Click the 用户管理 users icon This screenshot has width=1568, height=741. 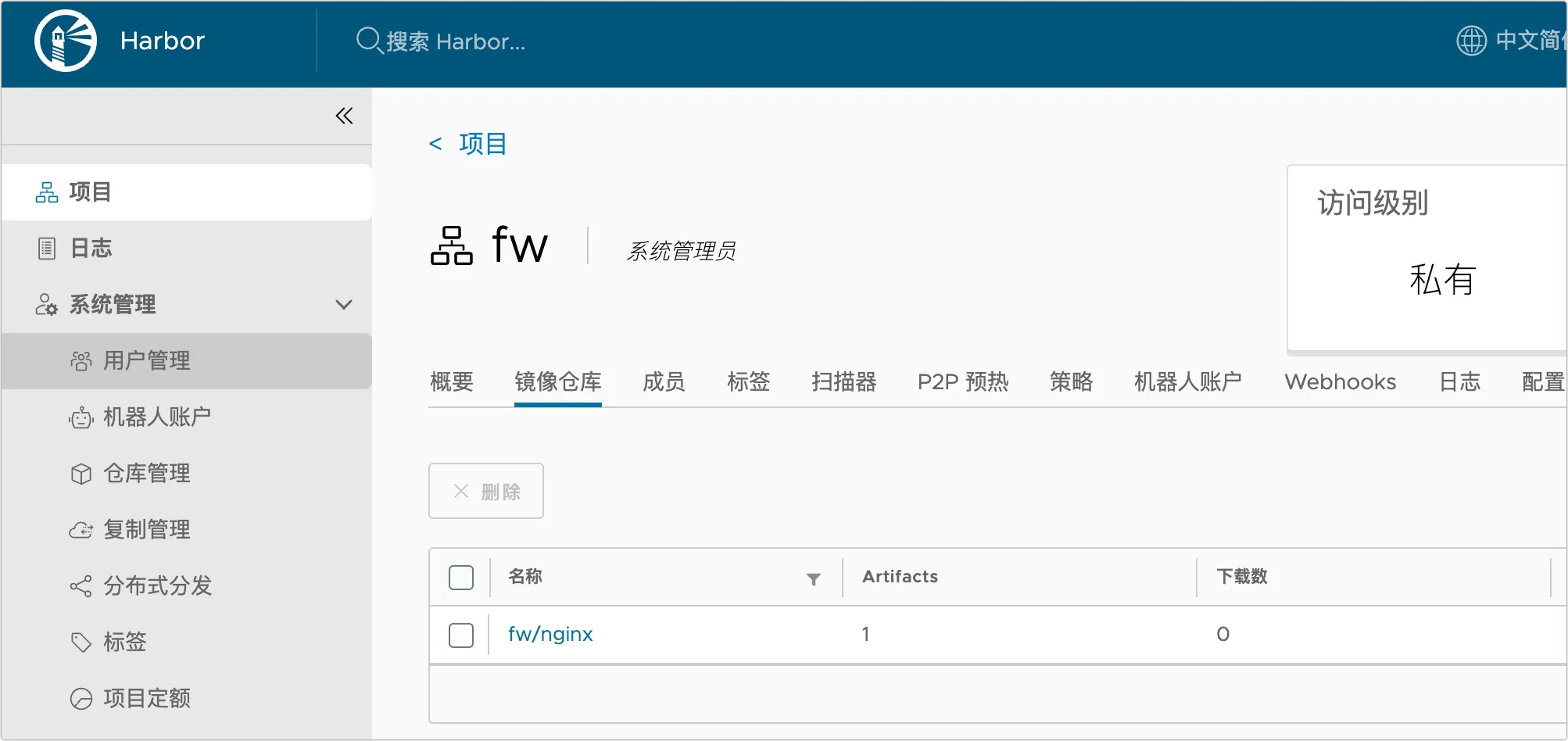[81, 361]
